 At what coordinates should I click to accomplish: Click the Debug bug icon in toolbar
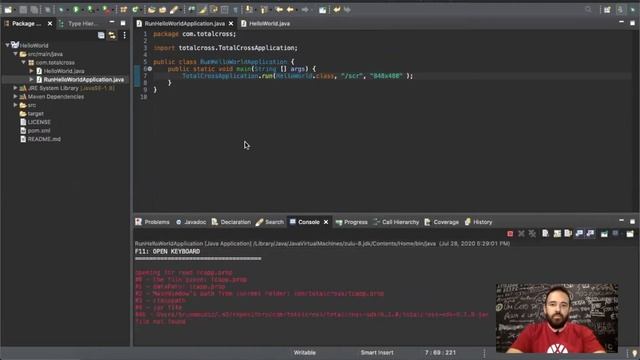61,9
